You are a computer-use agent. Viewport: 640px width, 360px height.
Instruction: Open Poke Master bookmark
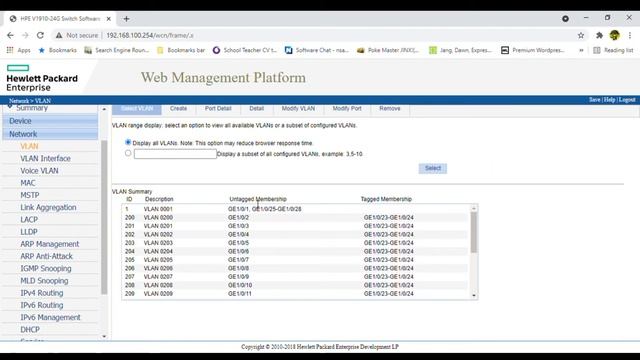388,50
